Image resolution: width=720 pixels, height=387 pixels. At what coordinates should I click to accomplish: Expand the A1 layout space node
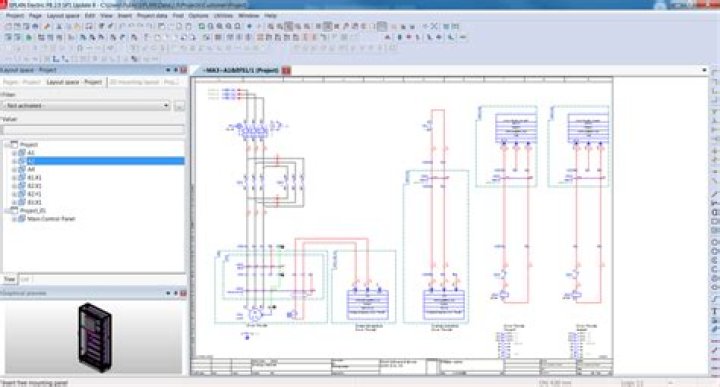pyautogui.click(x=14, y=153)
